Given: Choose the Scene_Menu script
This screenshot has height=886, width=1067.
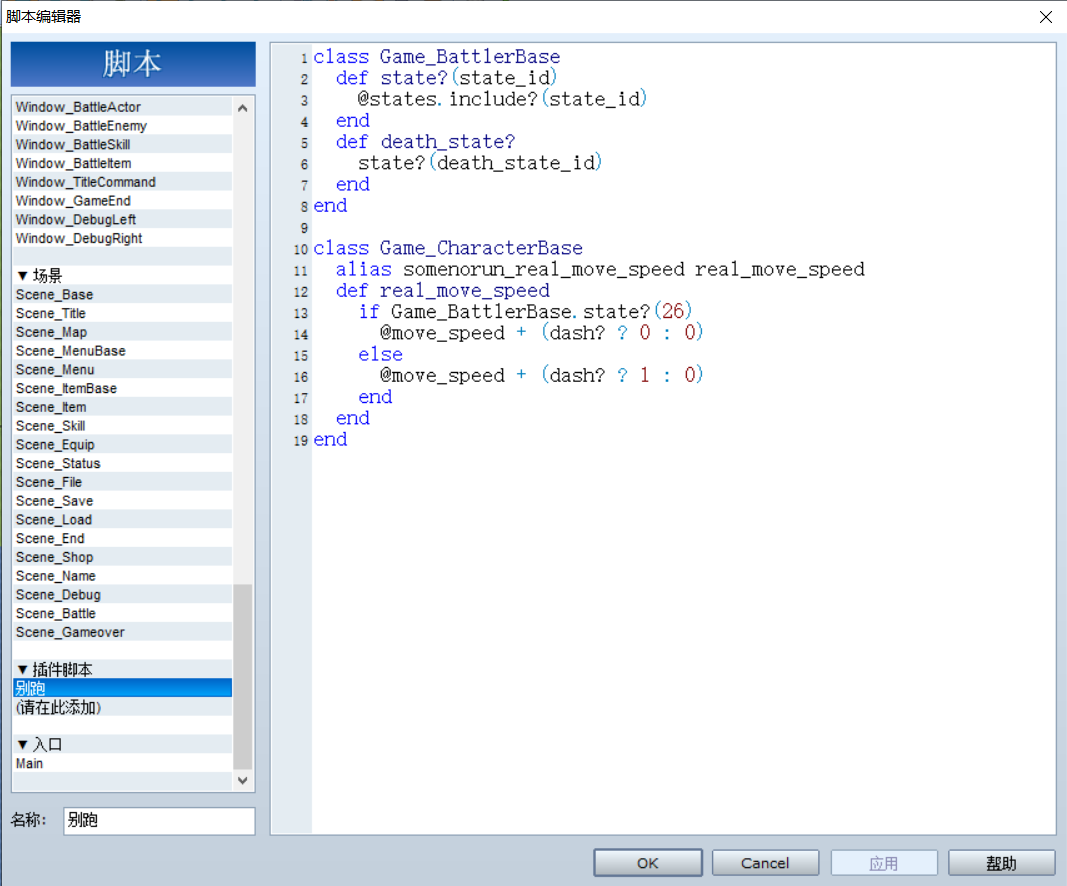Looking at the screenshot, I should [x=122, y=370].
